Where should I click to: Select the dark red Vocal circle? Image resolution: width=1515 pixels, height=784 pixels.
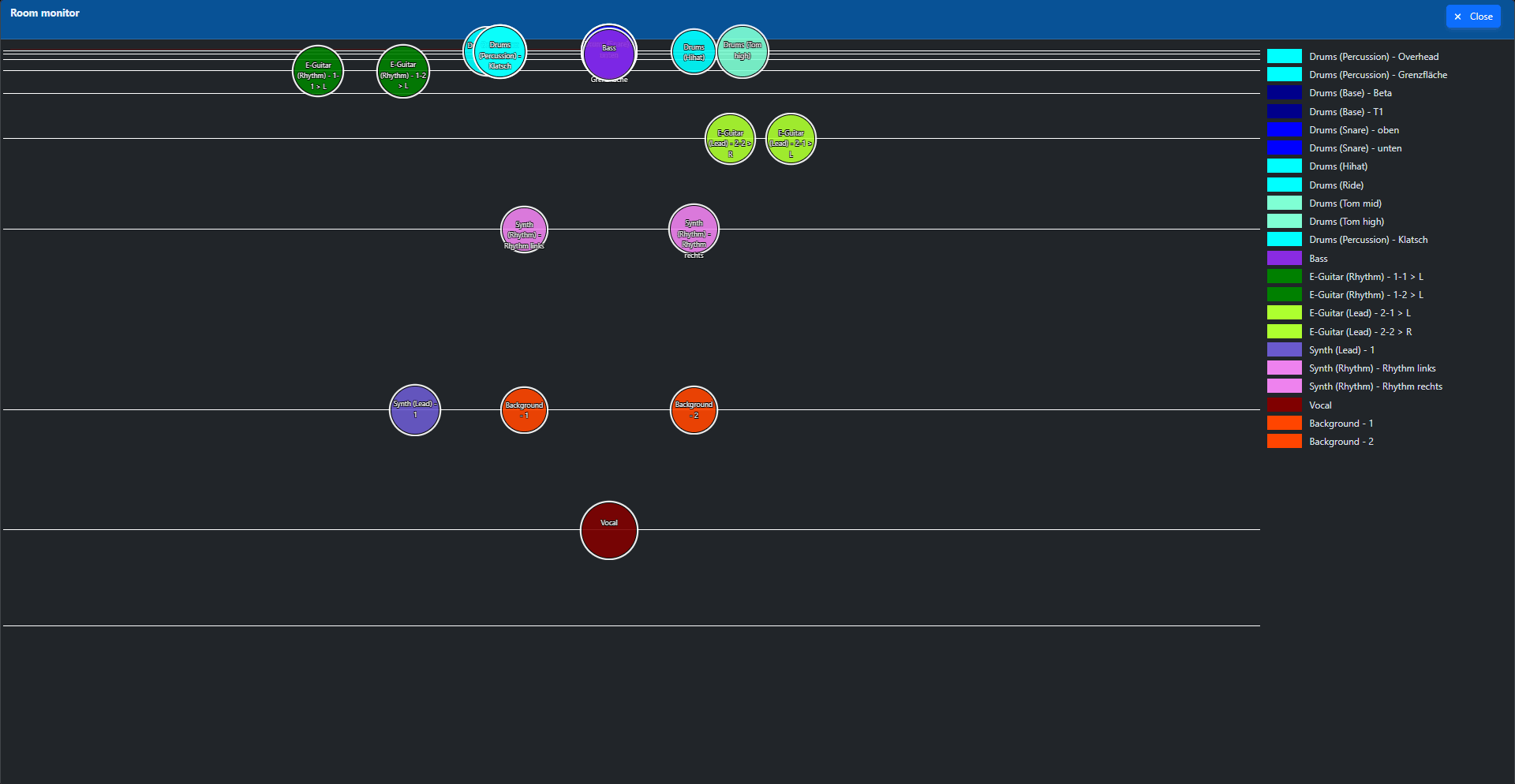pyautogui.click(x=609, y=530)
